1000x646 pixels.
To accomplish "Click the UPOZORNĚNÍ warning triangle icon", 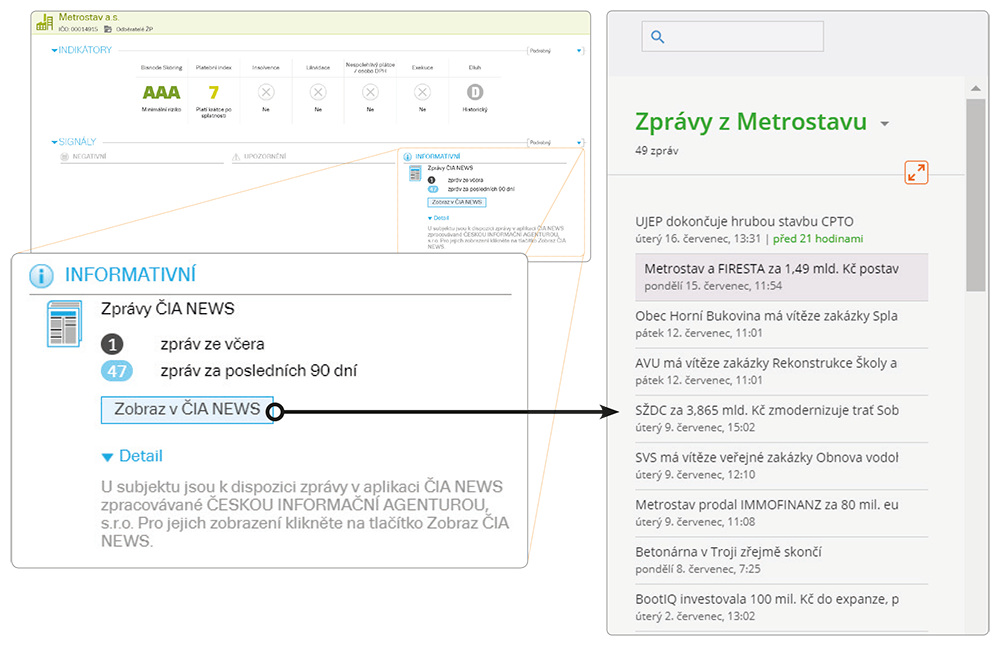I will click(x=236, y=157).
